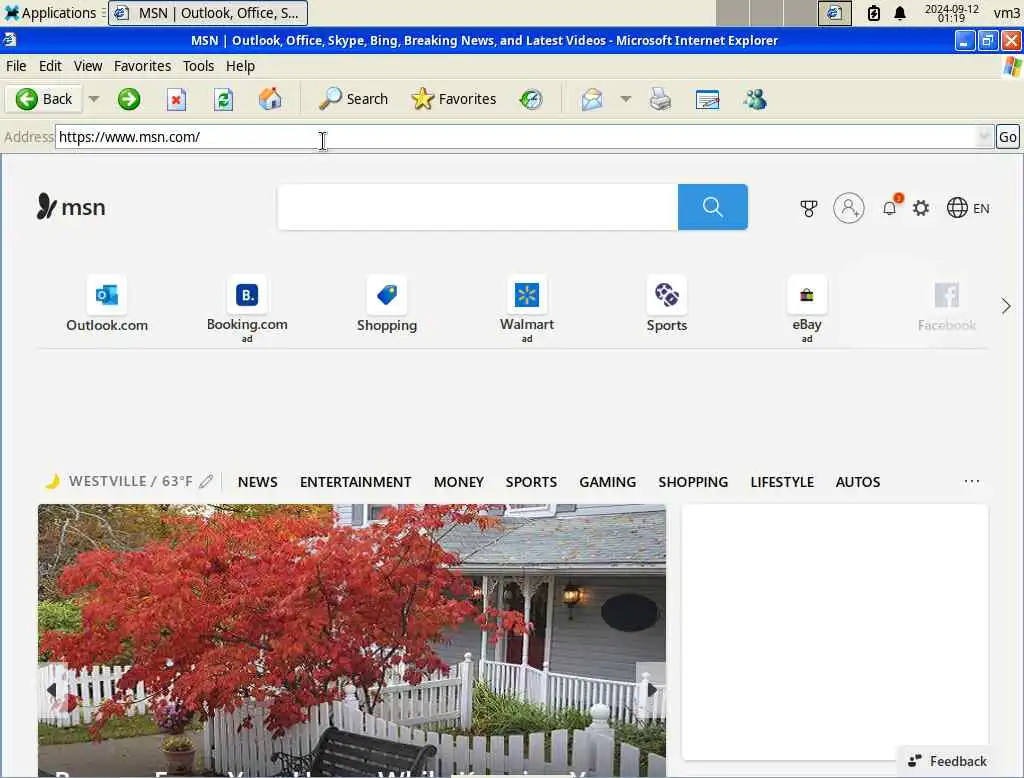1024x778 pixels.
Task: Click the blue MSN search magnifier button
Action: click(712, 207)
